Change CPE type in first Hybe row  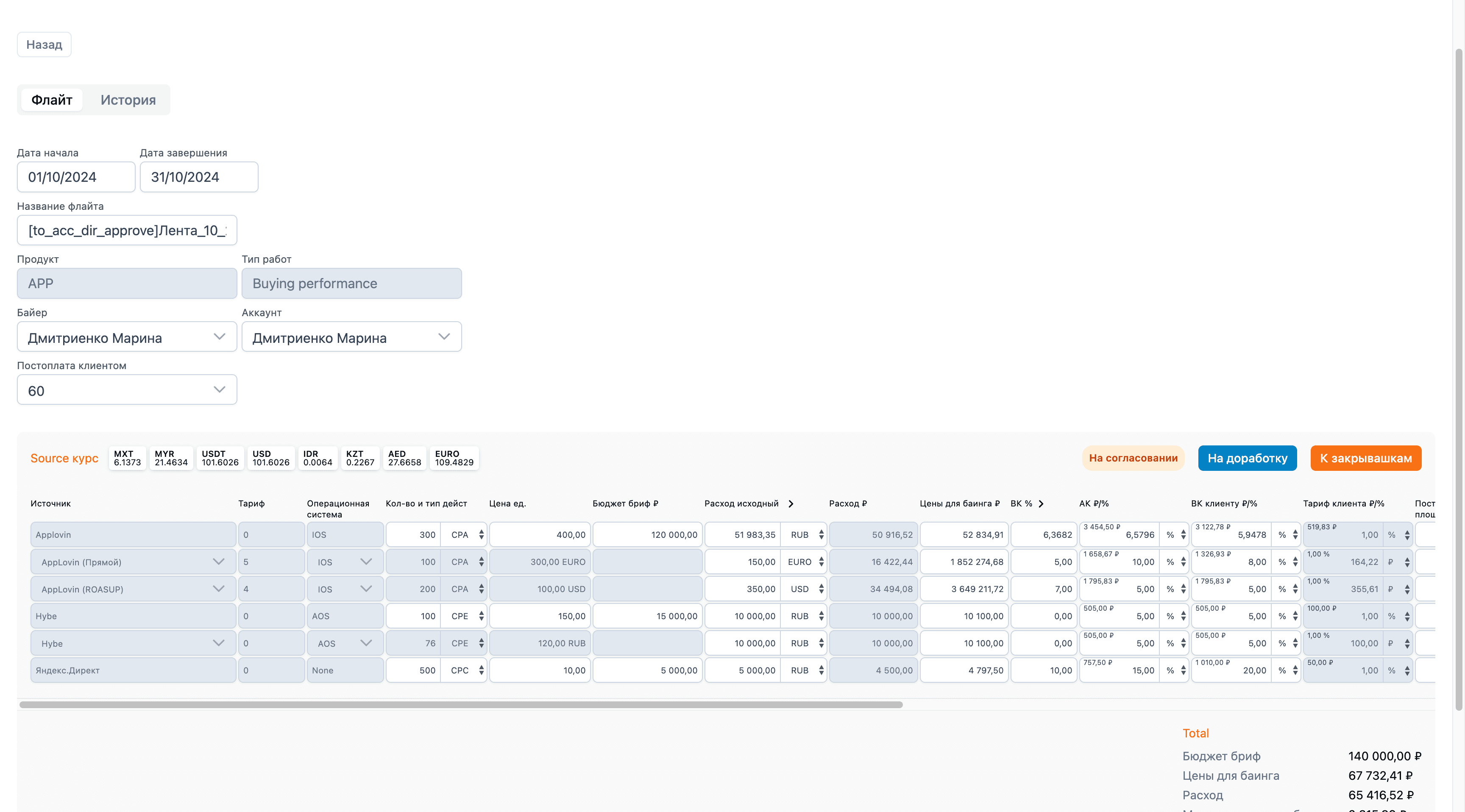click(x=464, y=616)
